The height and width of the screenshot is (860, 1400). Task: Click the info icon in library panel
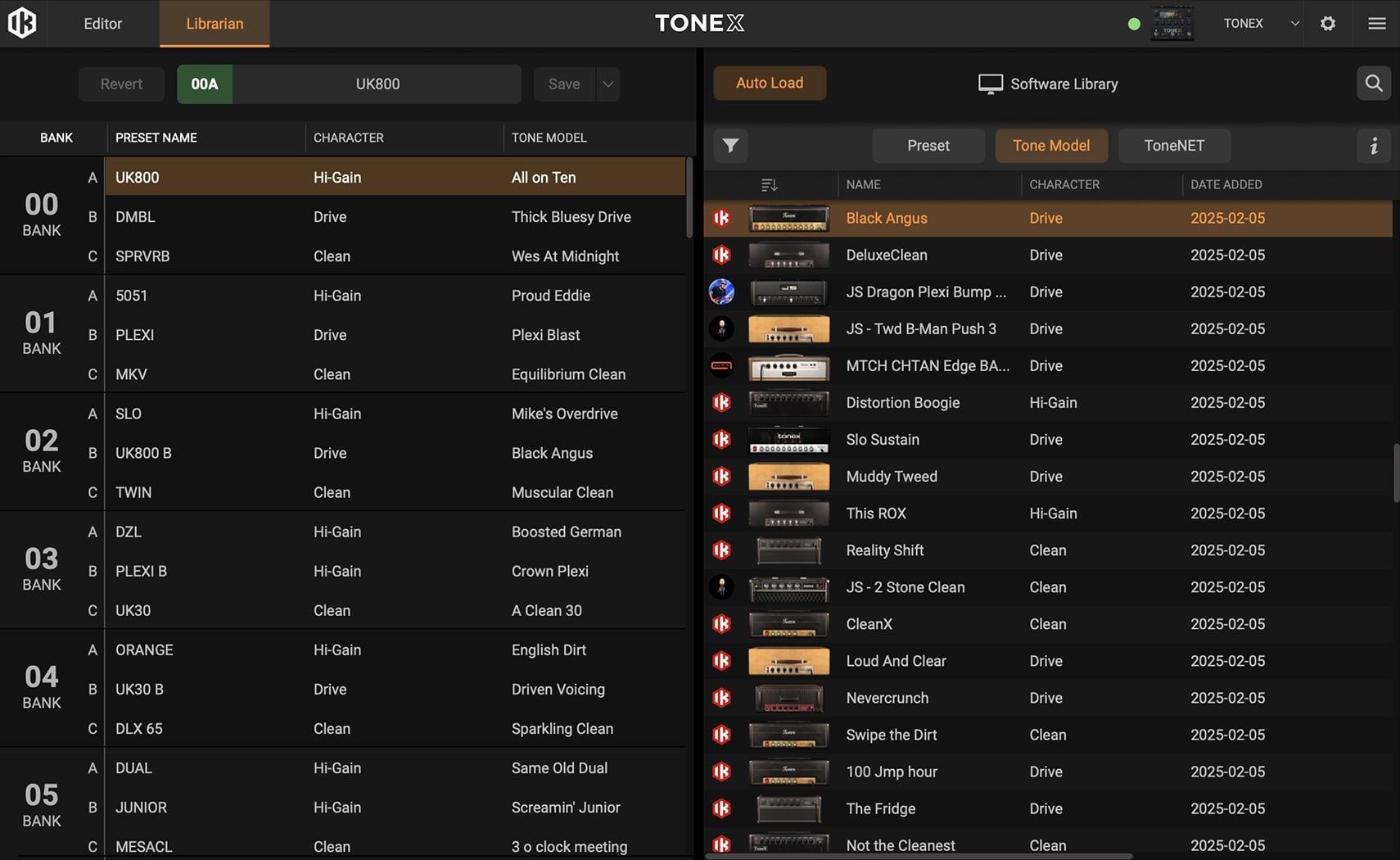pos(1374,146)
